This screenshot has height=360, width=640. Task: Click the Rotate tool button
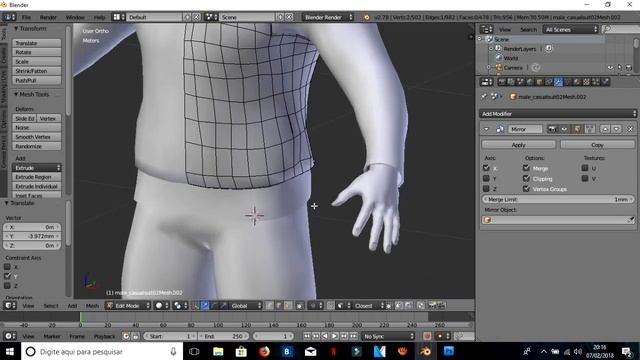click(x=37, y=52)
